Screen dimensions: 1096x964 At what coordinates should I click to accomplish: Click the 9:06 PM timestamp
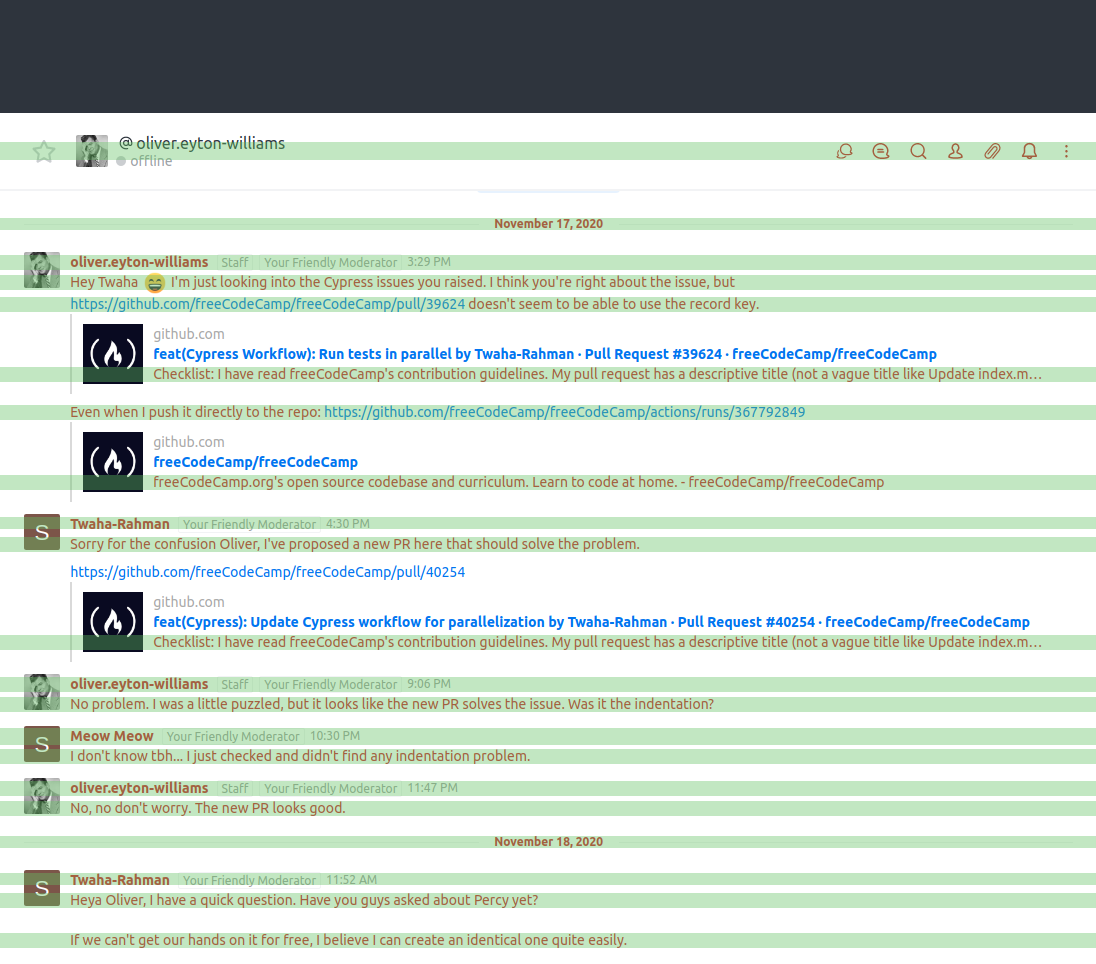(428, 684)
